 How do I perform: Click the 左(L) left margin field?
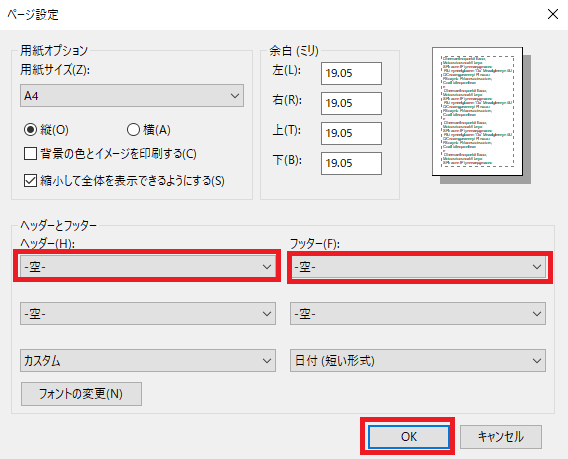351,73
